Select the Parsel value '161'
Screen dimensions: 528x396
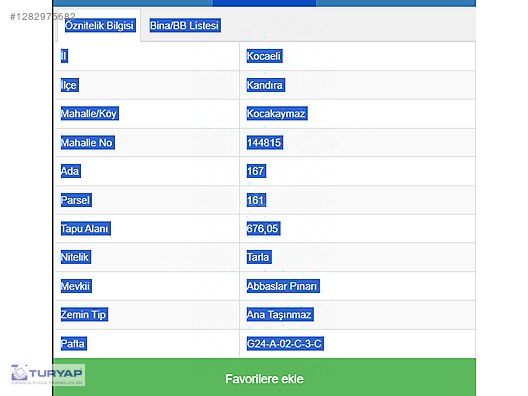click(x=256, y=200)
